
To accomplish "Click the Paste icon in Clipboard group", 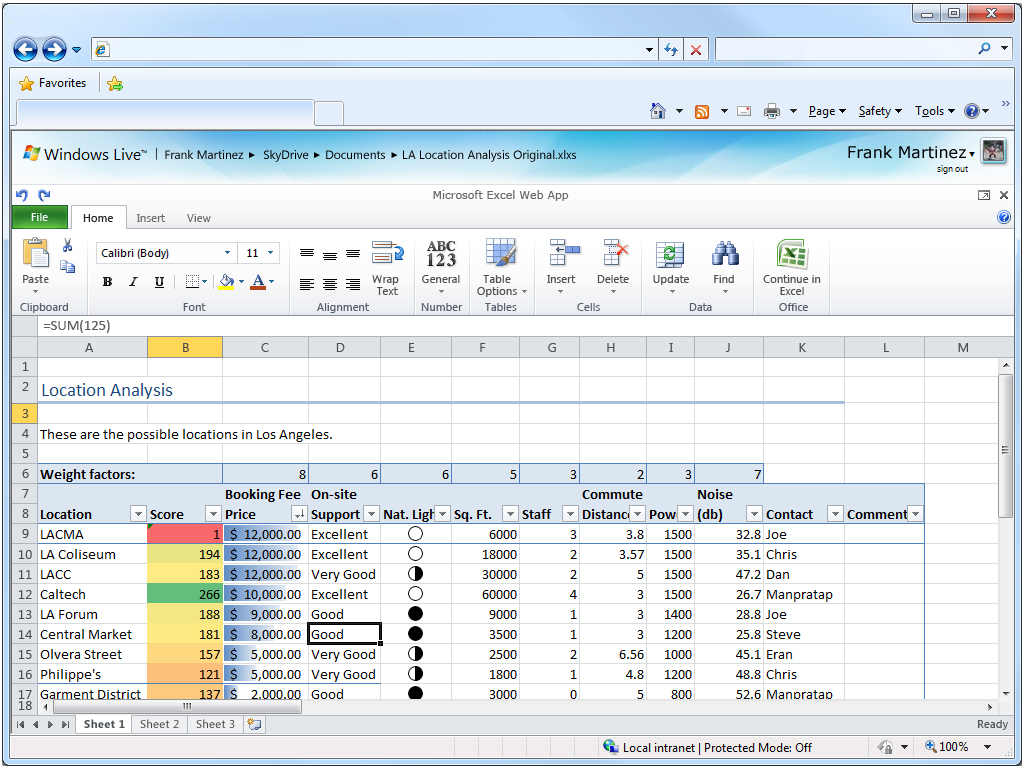I will 35,254.
